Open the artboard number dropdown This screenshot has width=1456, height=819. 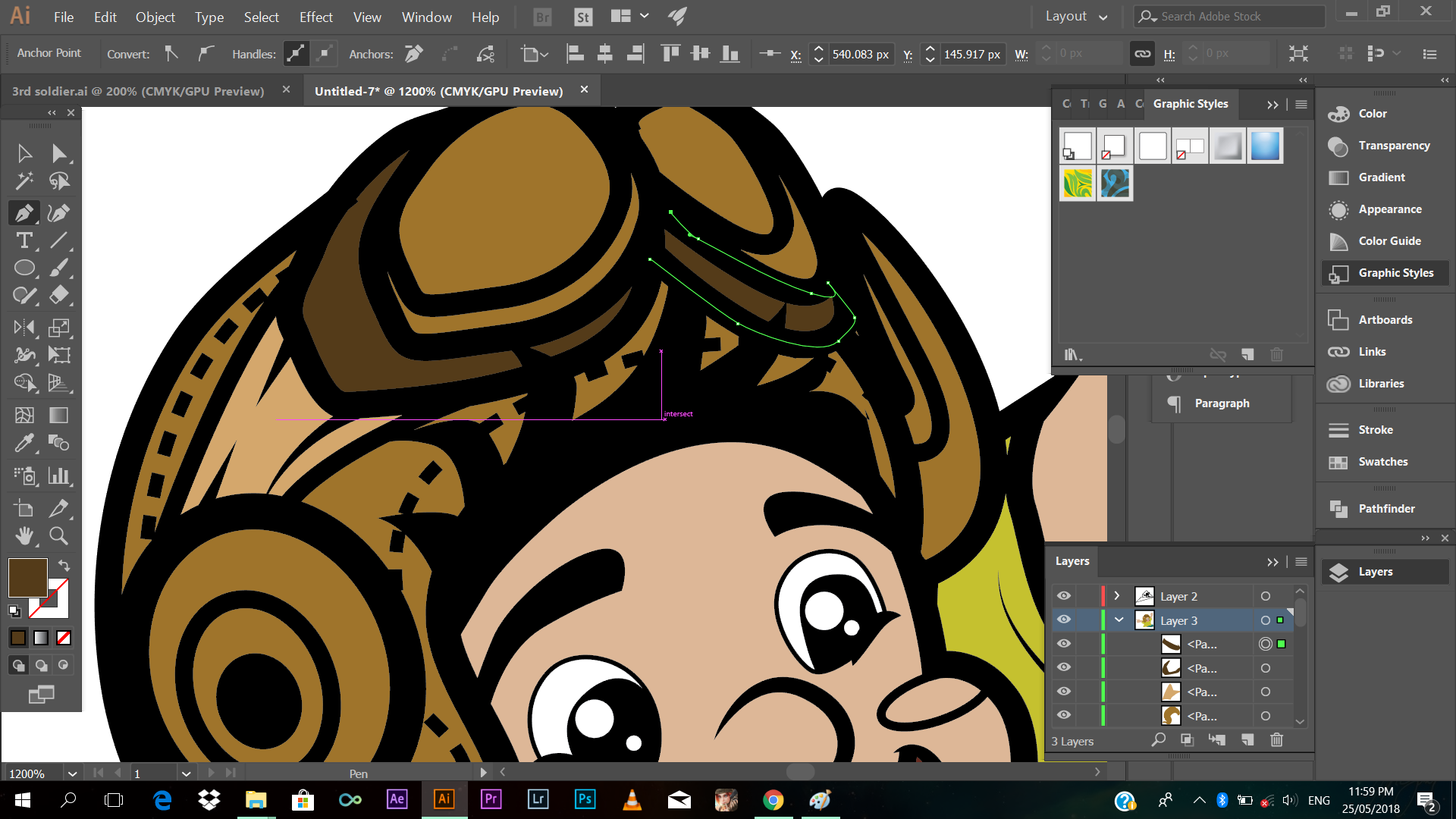(x=186, y=773)
